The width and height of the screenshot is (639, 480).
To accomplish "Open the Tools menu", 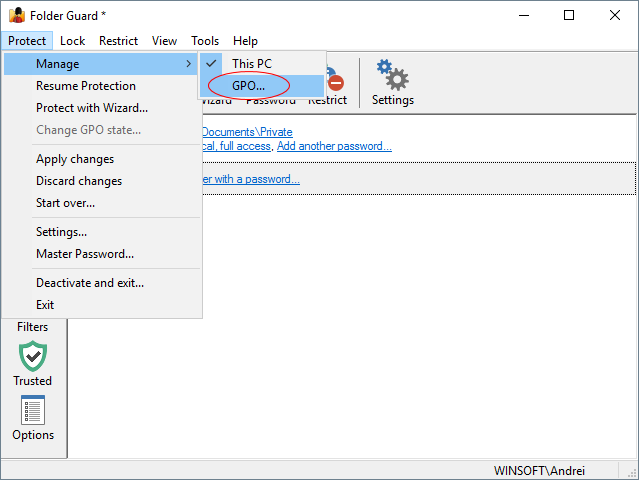I will (205, 41).
